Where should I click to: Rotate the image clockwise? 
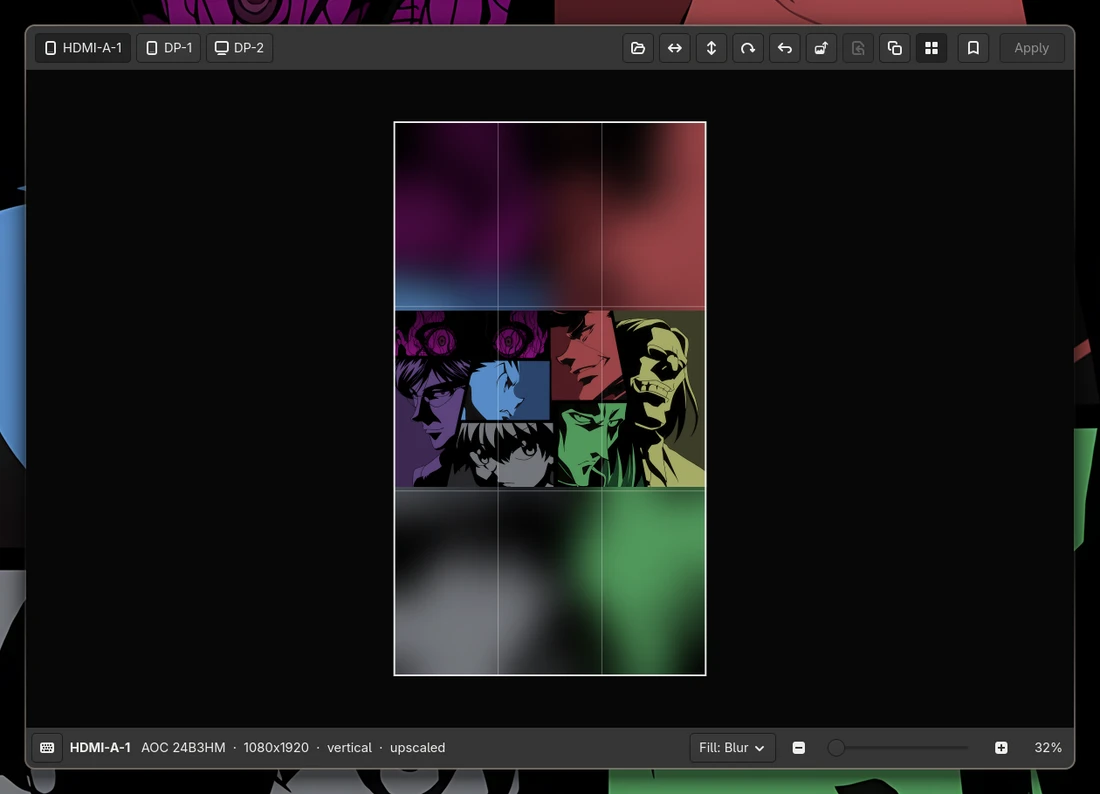click(x=748, y=48)
